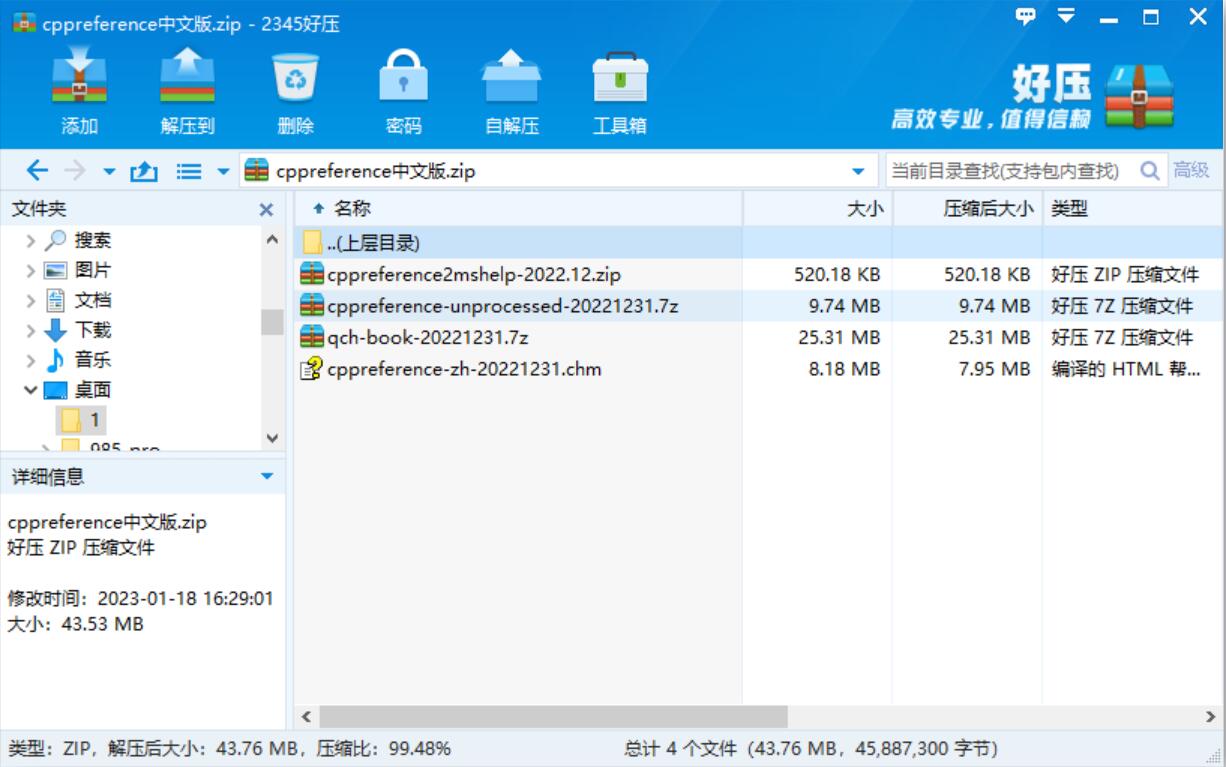Expand the 搜索 tree node
1226x767 pixels.
tap(31, 241)
